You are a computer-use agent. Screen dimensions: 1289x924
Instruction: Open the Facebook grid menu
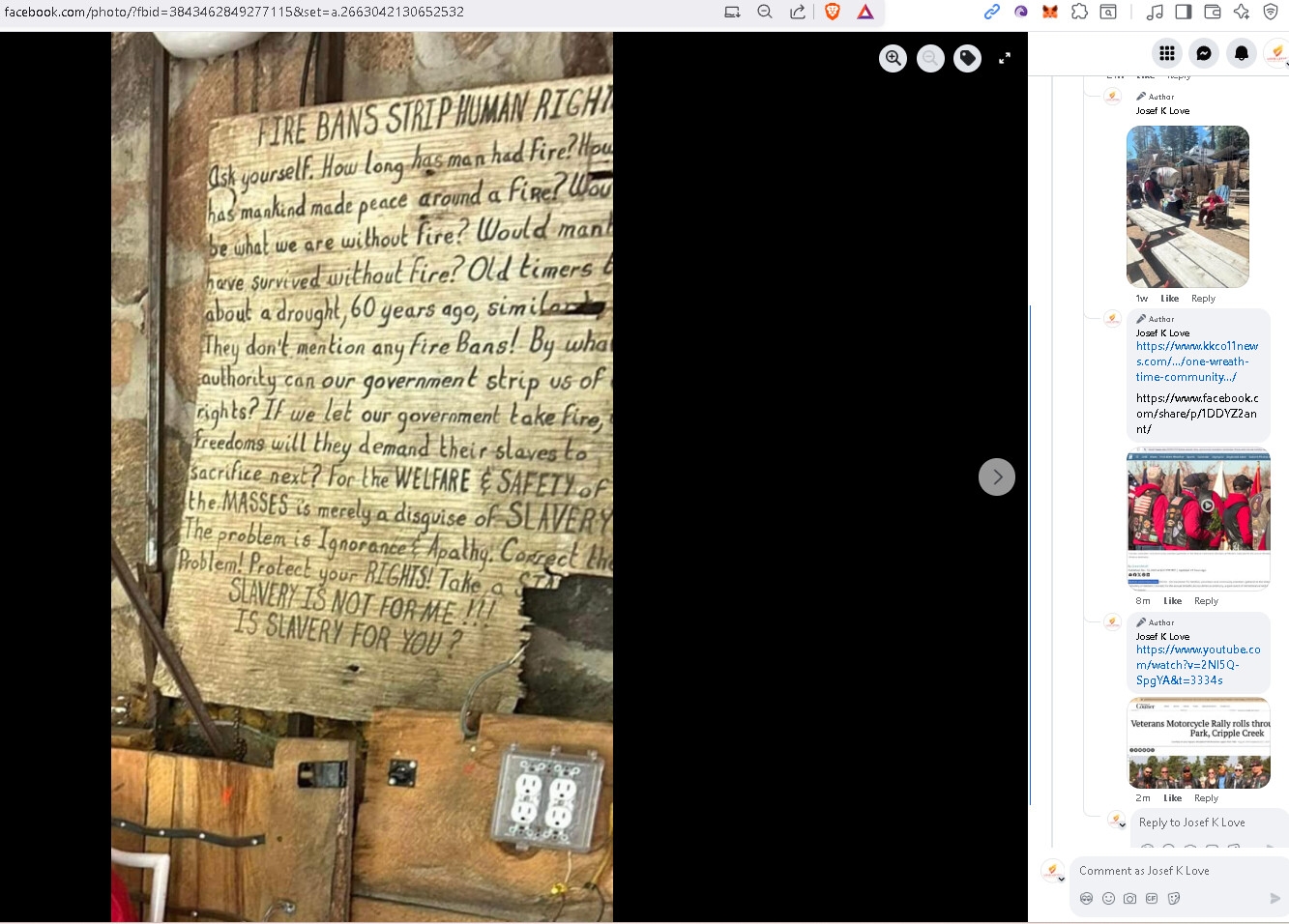[1167, 54]
